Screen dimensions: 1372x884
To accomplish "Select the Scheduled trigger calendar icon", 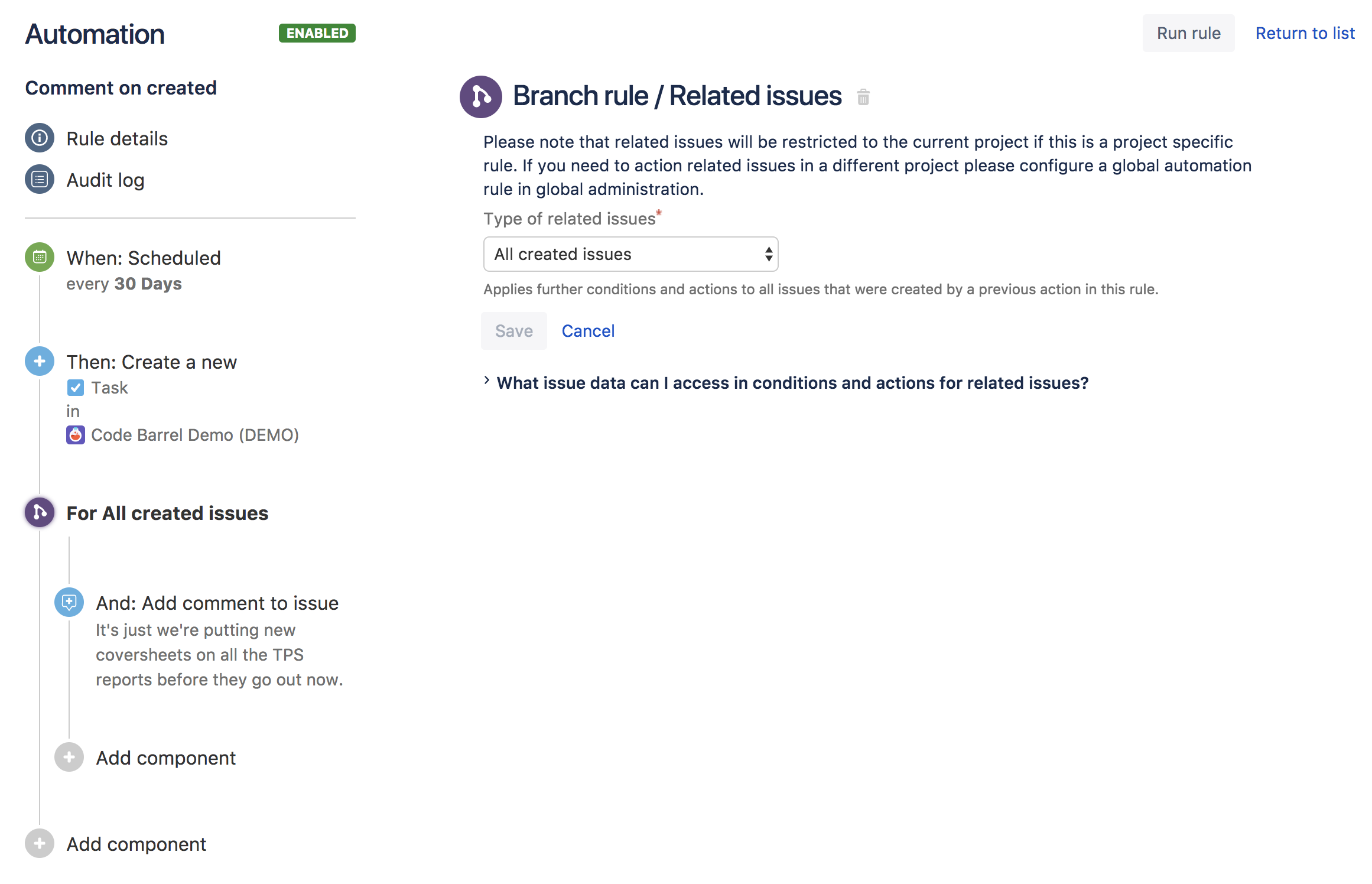I will 40,257.
